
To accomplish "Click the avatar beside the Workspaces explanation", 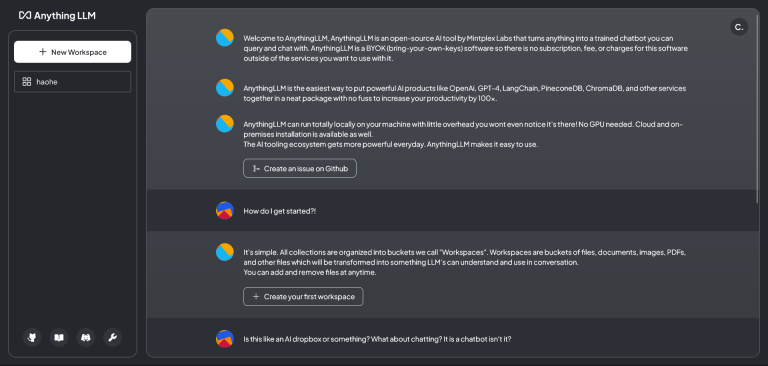I will [x=225, y=252].
